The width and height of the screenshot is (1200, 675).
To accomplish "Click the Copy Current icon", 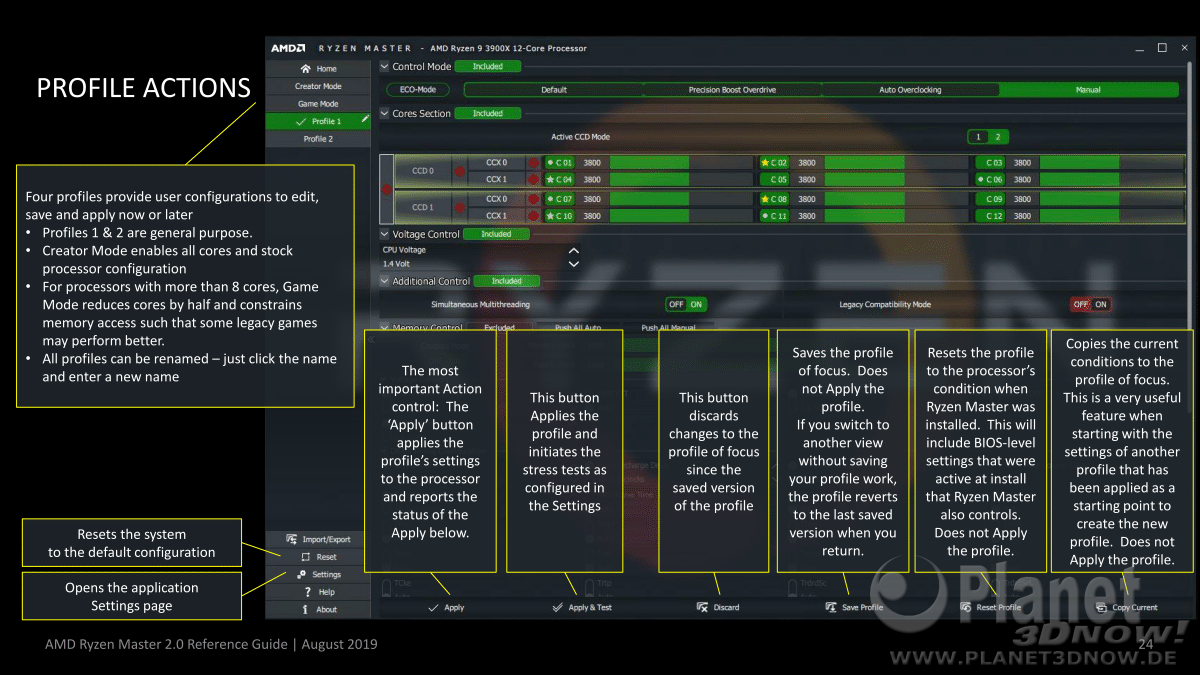I will pyautogui.click(x=1102, y=607).
